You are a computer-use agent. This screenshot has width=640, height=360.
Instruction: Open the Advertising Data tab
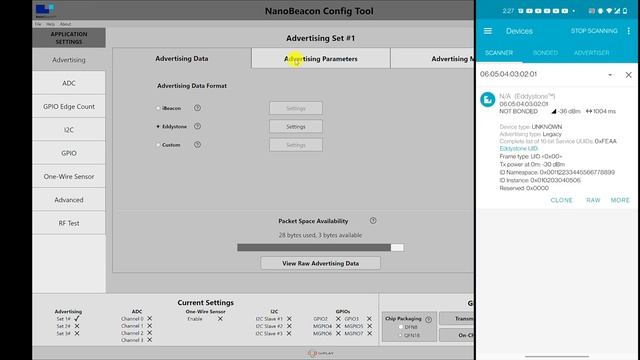[182, 58]
